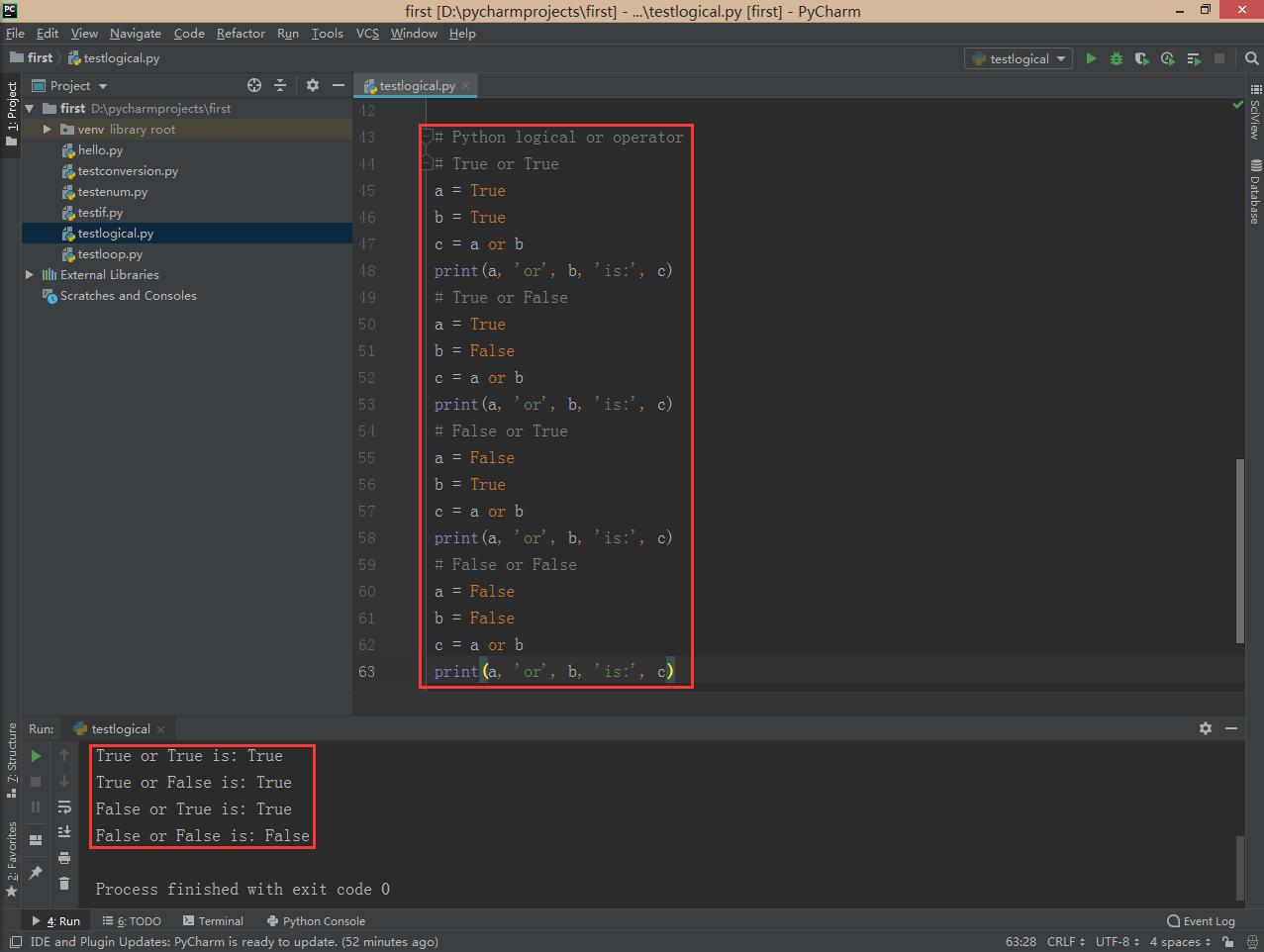Expand External Libraries node
Image resolution: width=1264 pixels, height=952 pixels.
pyautogui.click(x=30, y=275)
